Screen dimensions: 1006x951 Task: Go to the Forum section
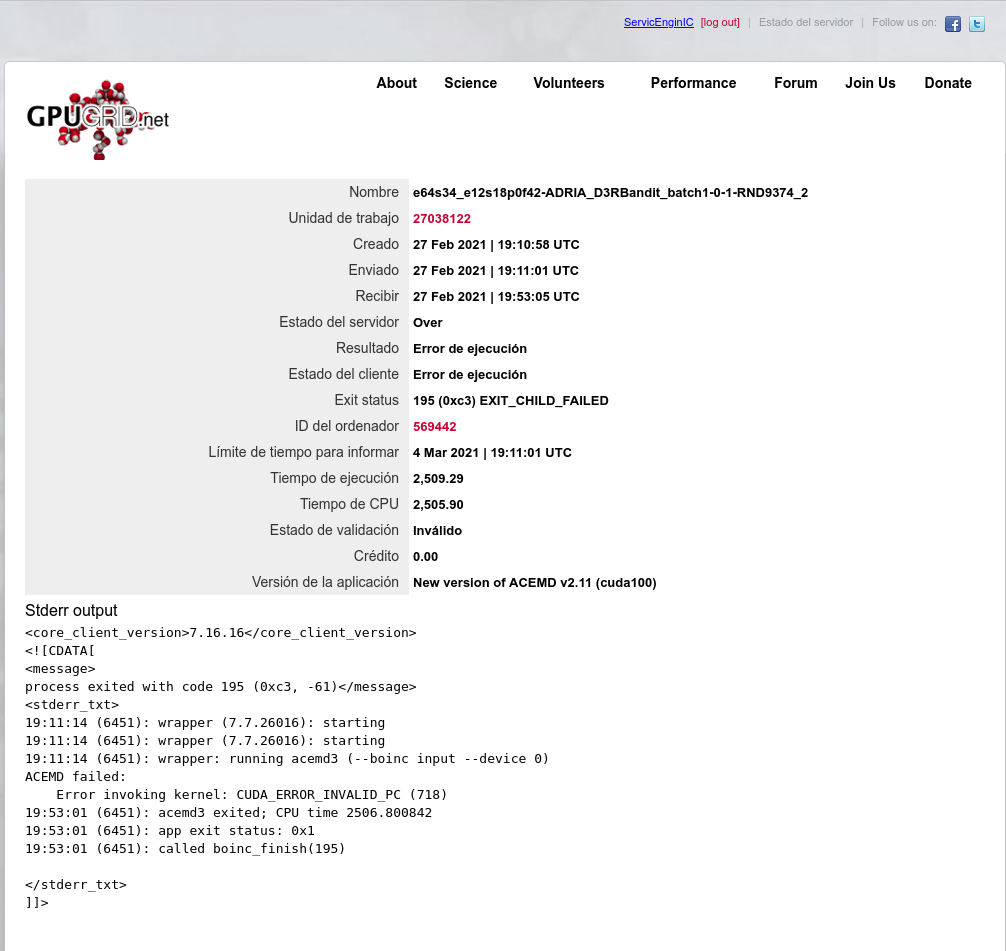[x=795, y=83]
